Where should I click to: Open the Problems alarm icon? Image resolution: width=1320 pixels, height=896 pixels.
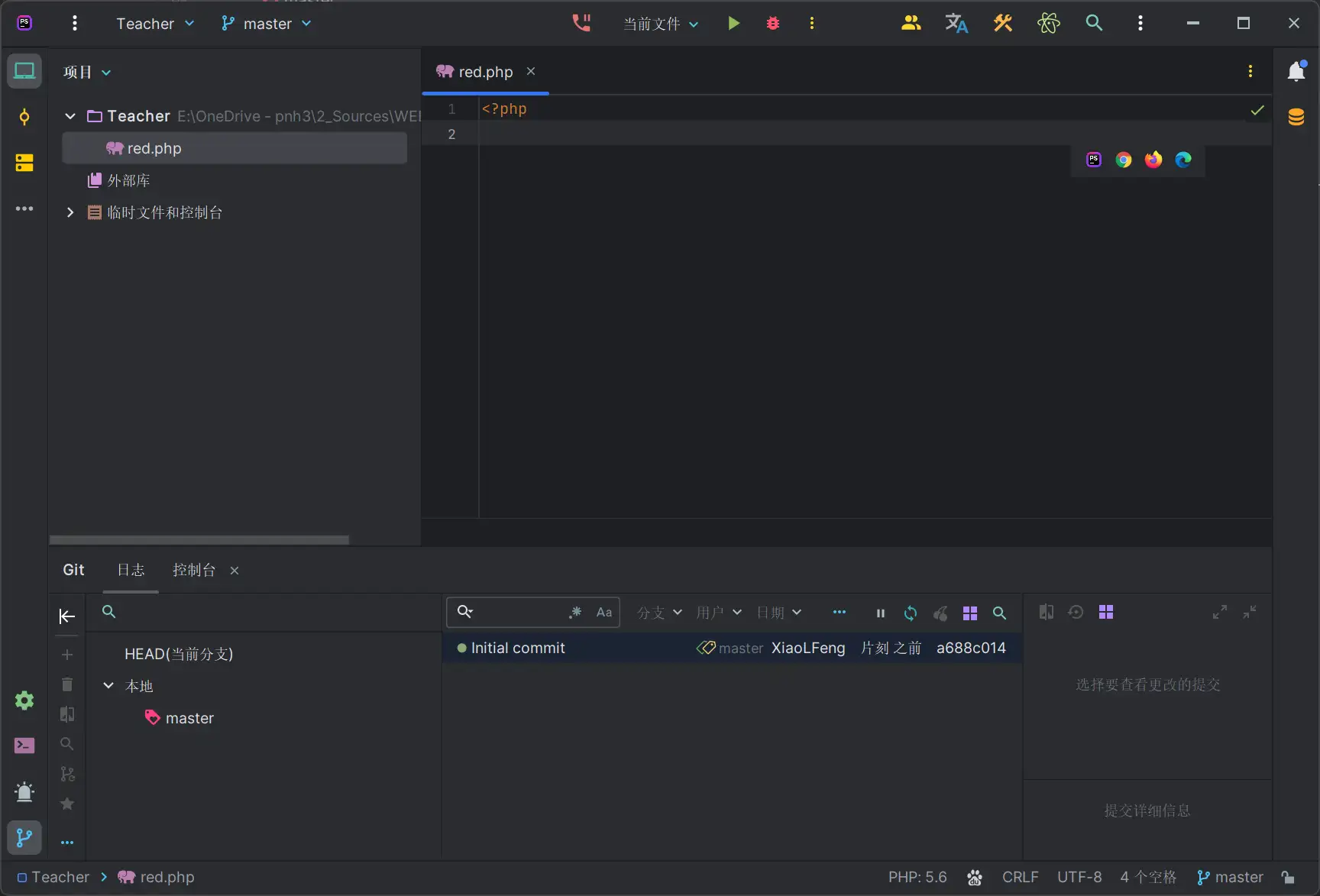(x=24, y=791)
